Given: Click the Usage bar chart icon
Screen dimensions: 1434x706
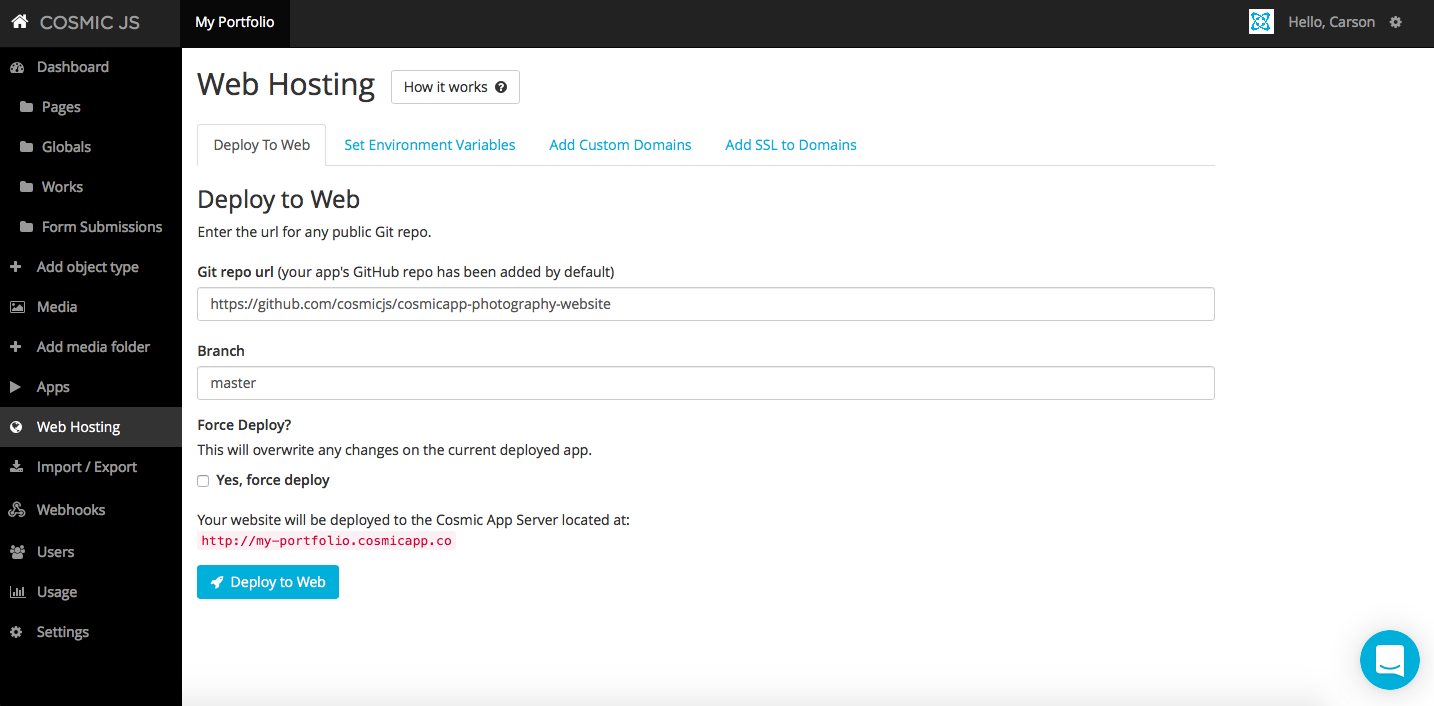Looking at the screenshot, I should tap(16, 592).
